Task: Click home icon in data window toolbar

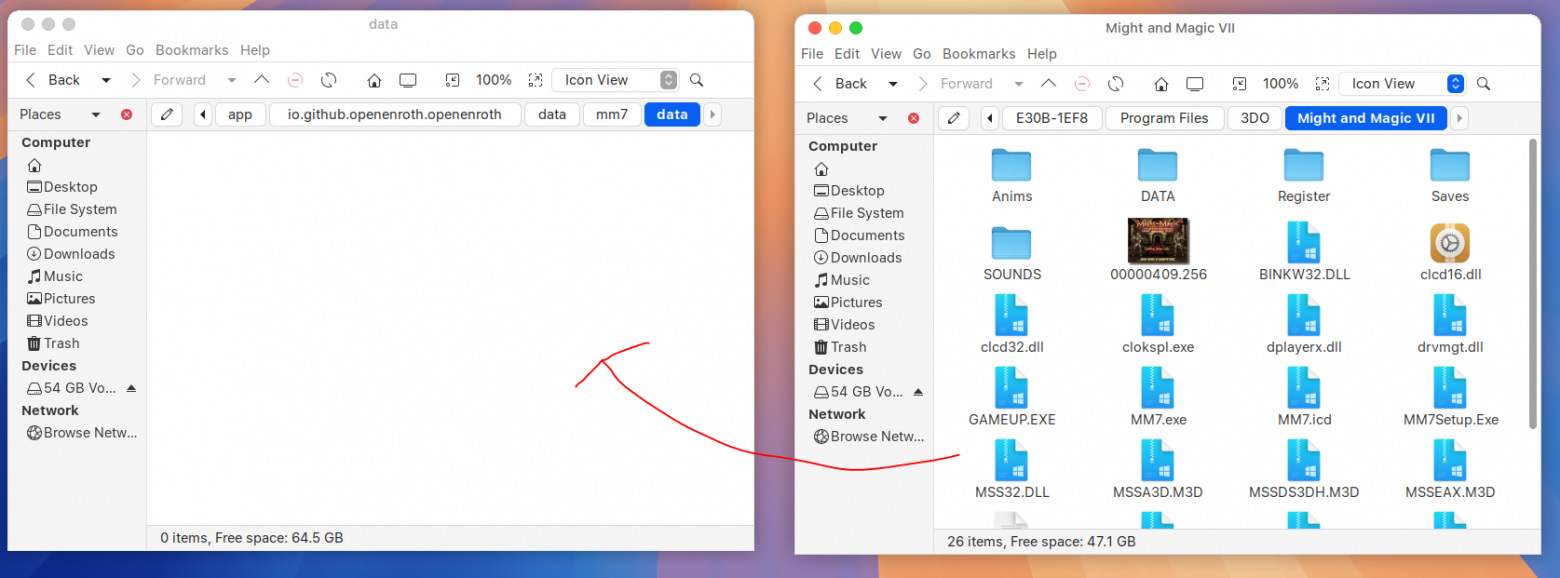Action: (x=374, y=80)
